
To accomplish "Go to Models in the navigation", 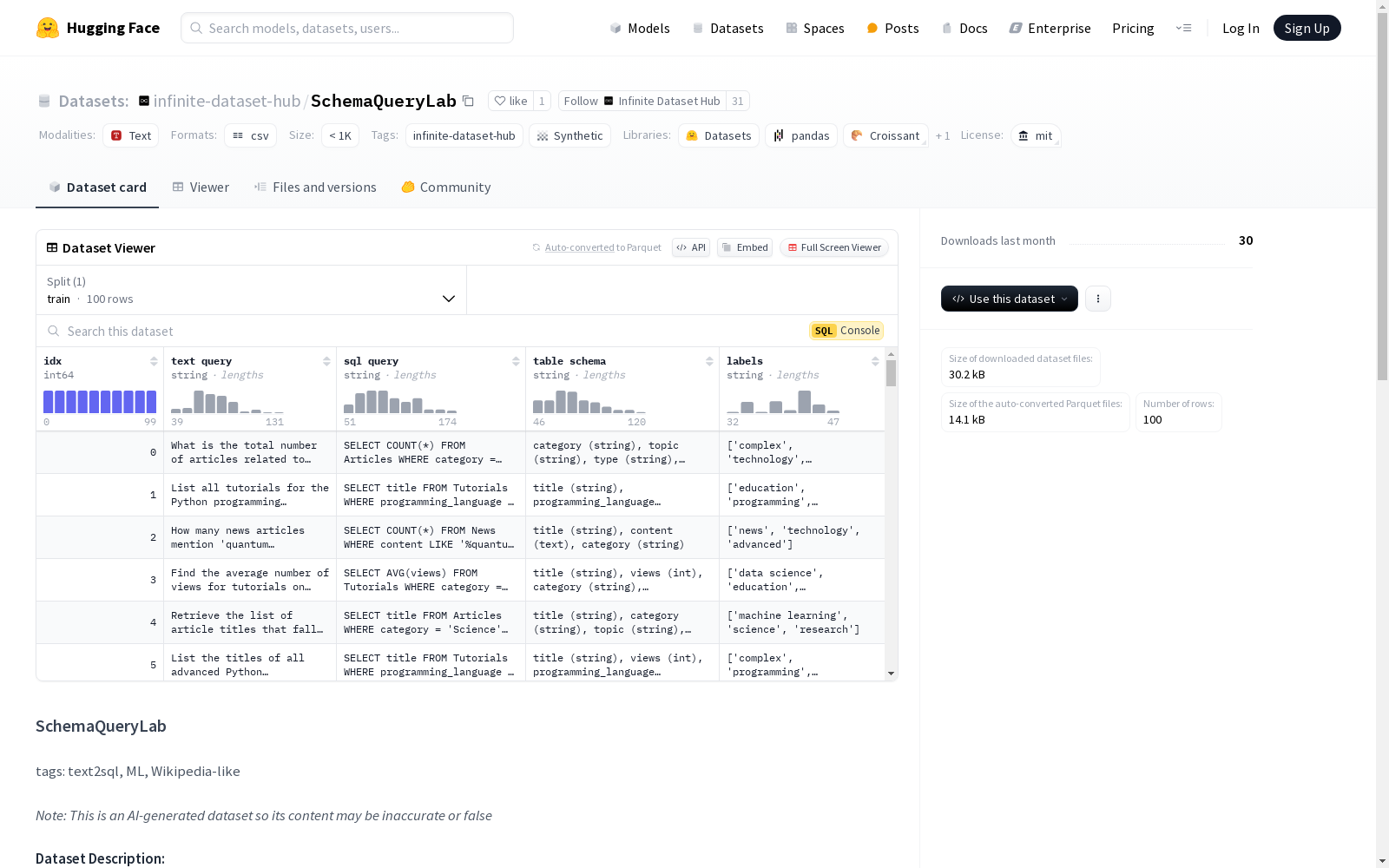I will (640, 28).
